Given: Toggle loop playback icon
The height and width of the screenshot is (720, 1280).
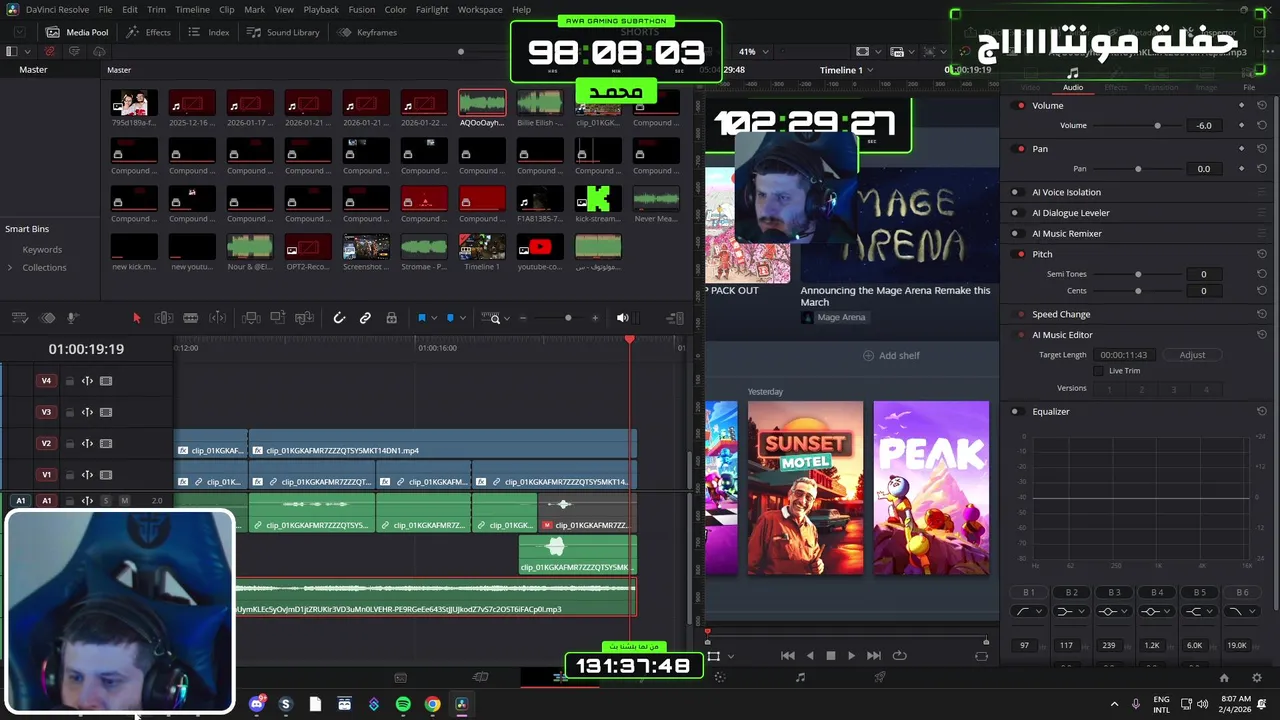Looking at the screenshot, I should pyautogui.click(x=899, y=656).
